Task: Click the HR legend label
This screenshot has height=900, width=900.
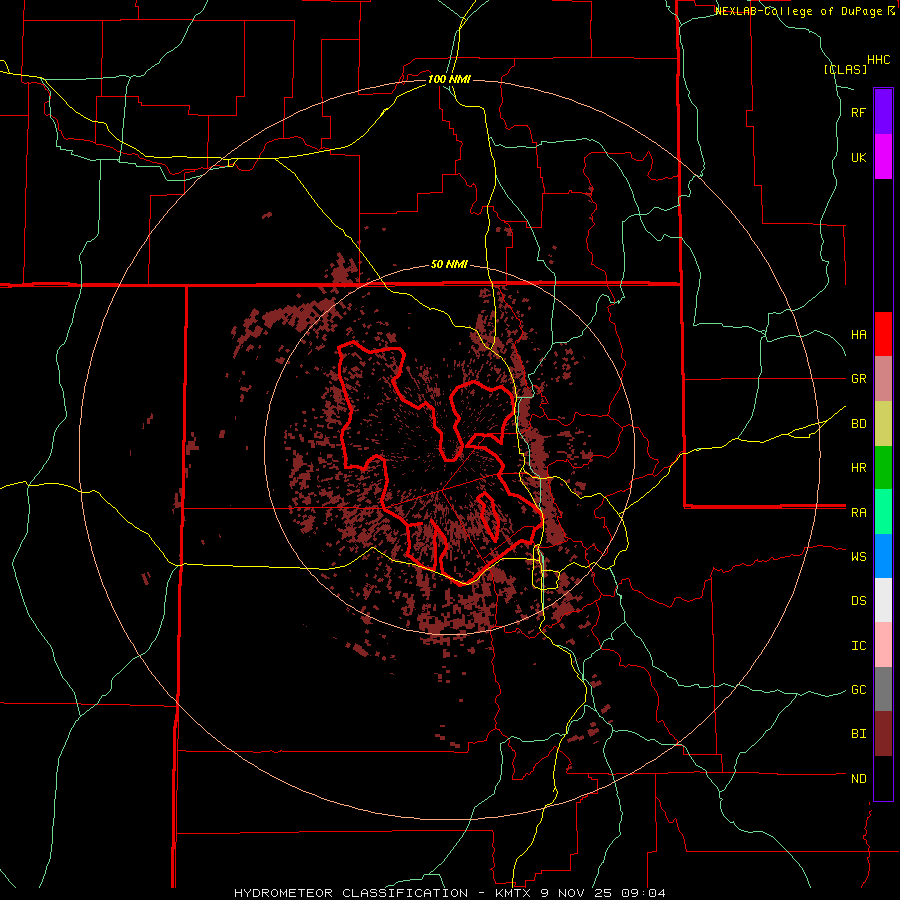Action: (858, 468)
